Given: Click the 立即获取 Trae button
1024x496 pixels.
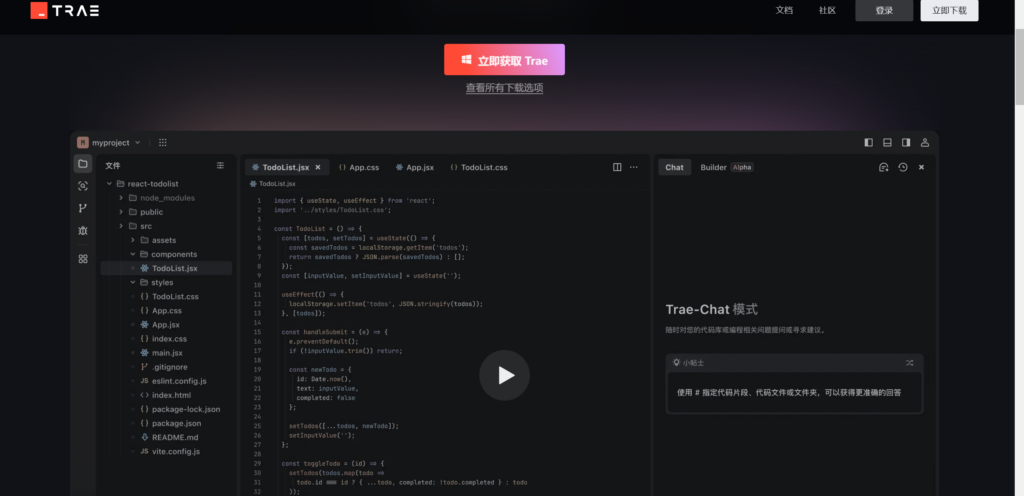Looking at the screenshot, I should pyautogui.click(x=504, y=60).
